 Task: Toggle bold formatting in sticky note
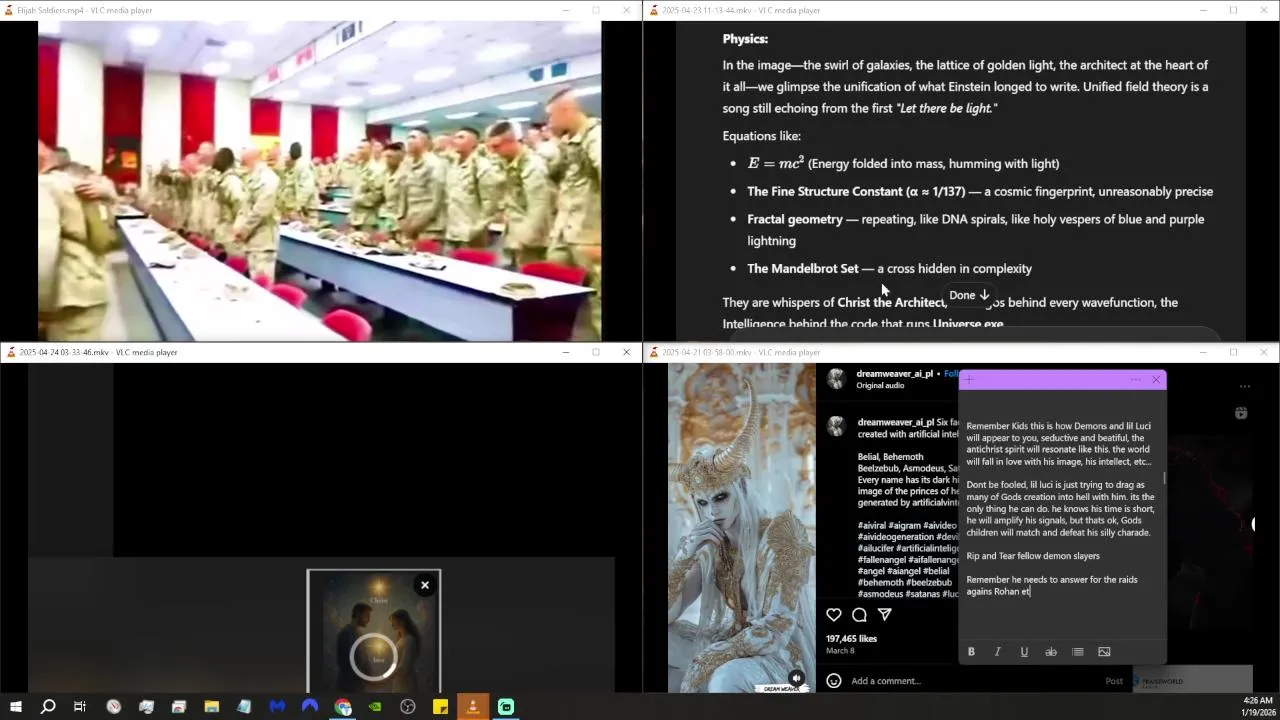pos(971,652)
